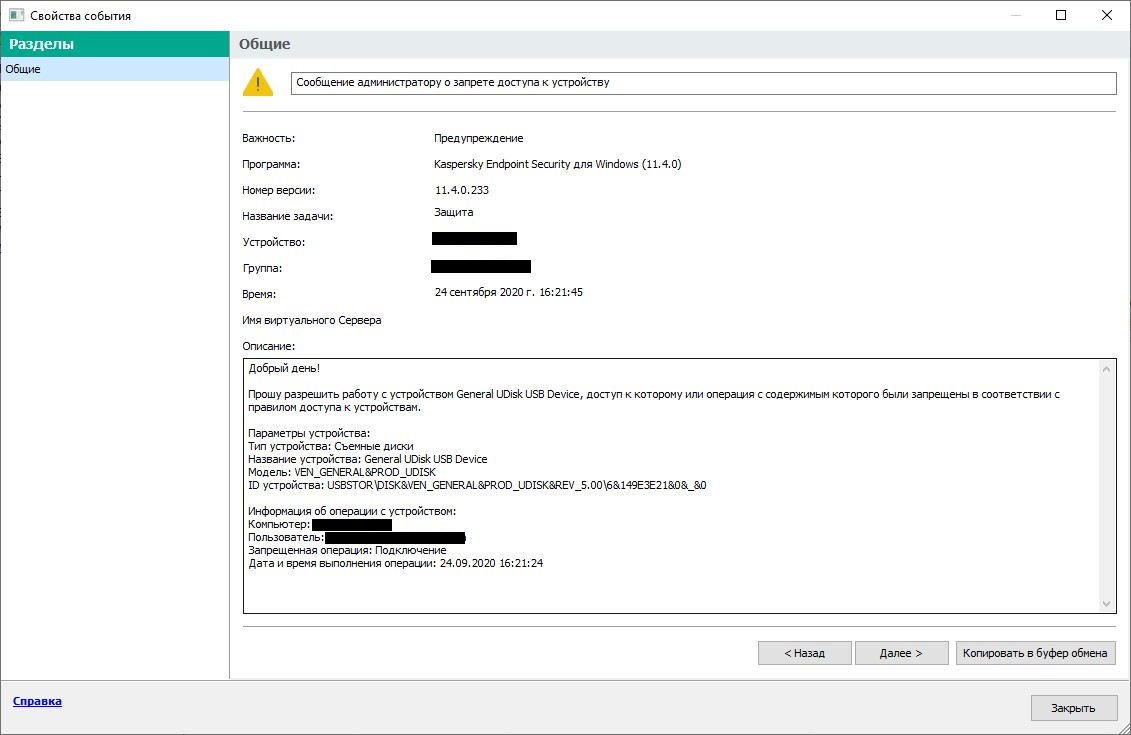Screen dimensions: 1131x735
Task: Click the Дата и время выполнения операции line
Action: point(396,563)
